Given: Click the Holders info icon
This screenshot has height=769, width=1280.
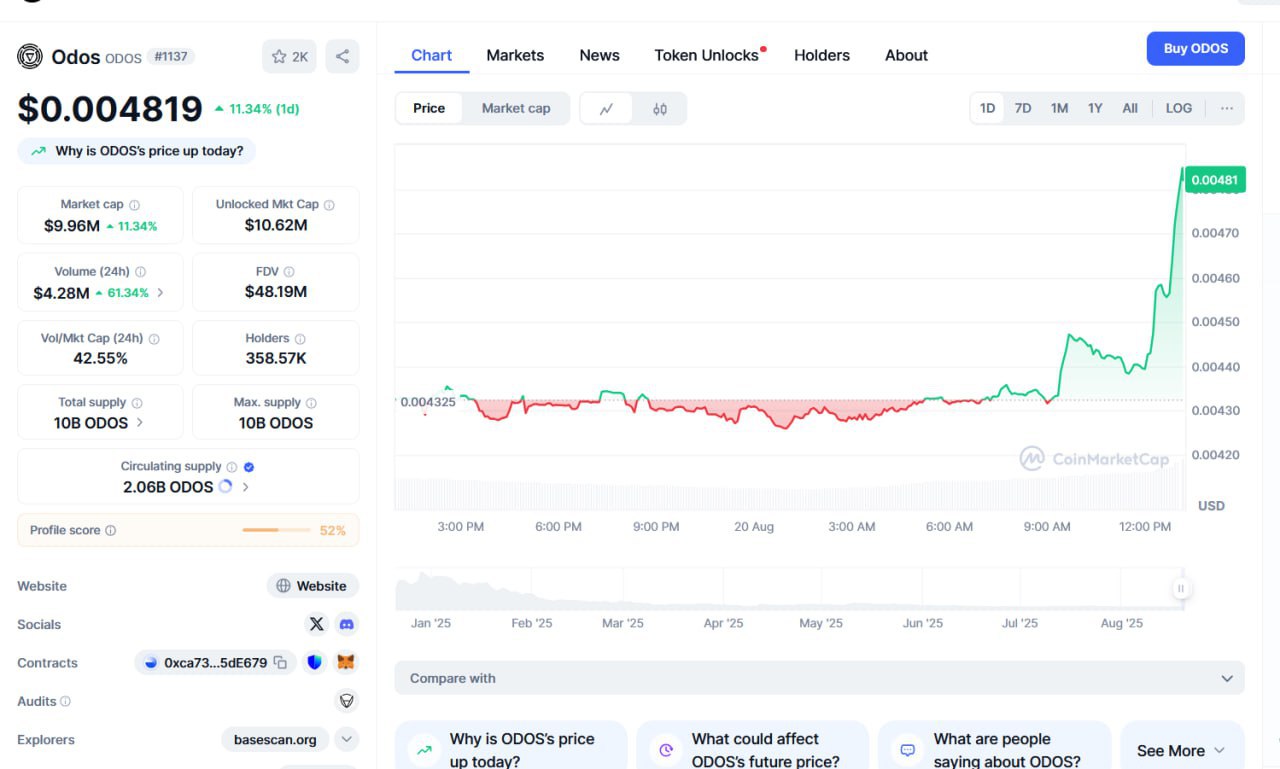Looking at the screenshot, I should point(300,339).
